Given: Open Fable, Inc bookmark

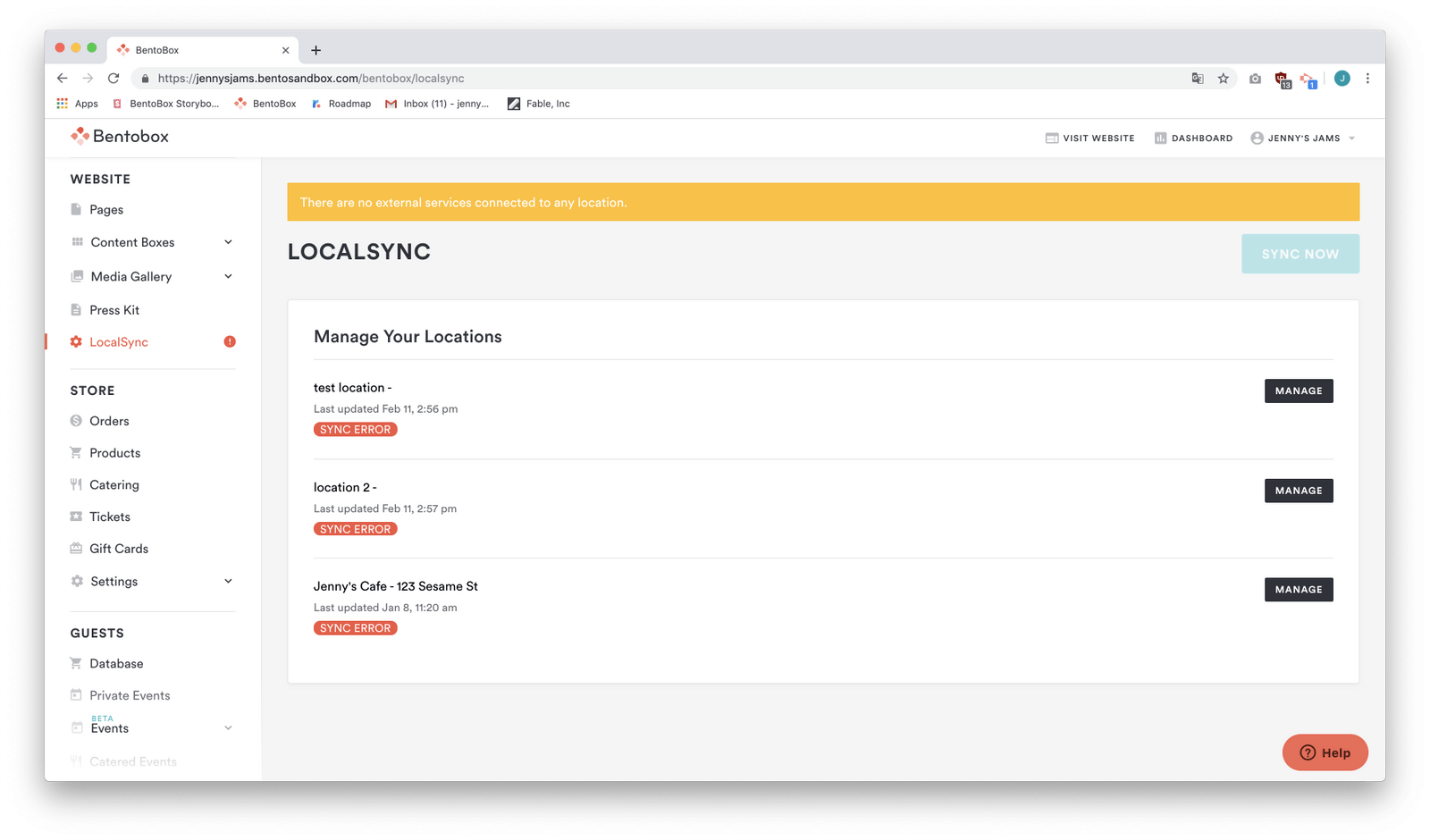Looking at the screenshot, I should [x=539, y=104].
